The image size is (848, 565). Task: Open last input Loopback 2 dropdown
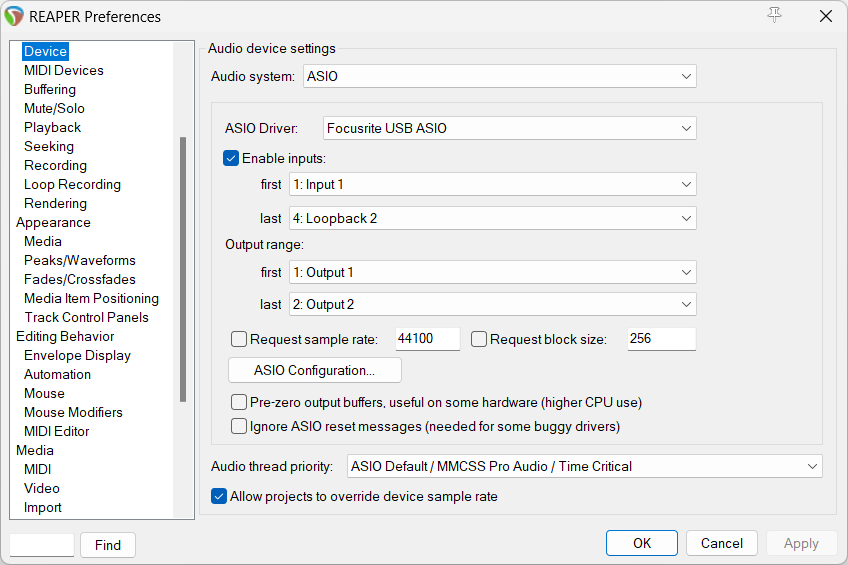pos(492,218)
